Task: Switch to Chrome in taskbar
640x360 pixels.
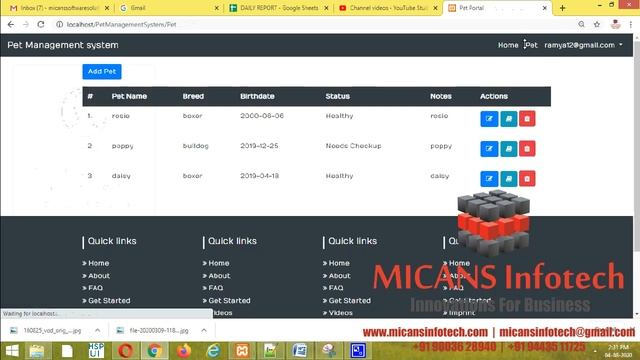Action: point(154,351)
